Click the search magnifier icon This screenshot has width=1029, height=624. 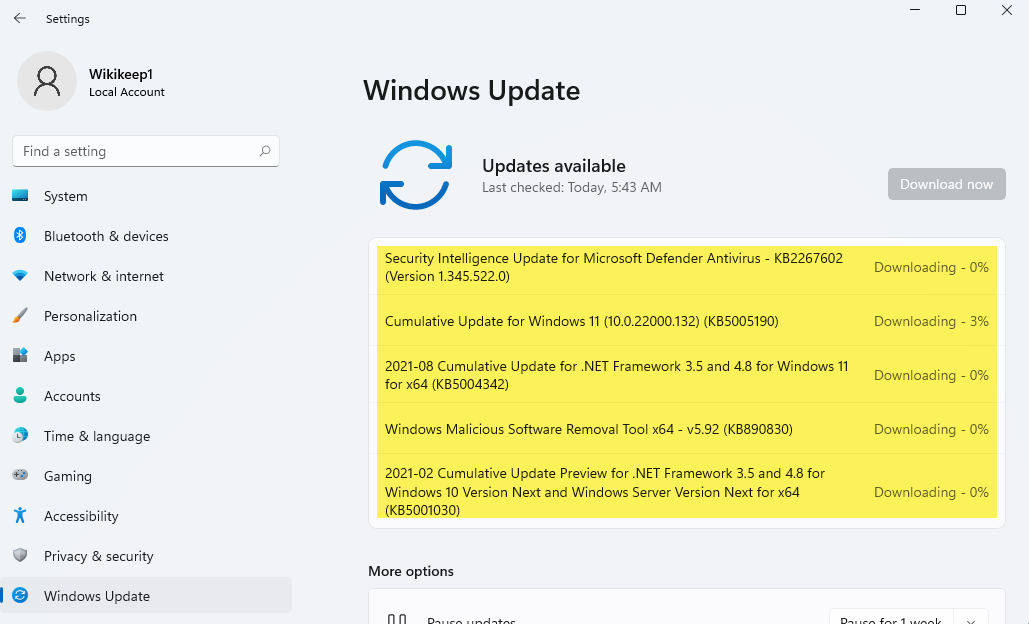tap(264, 151)
